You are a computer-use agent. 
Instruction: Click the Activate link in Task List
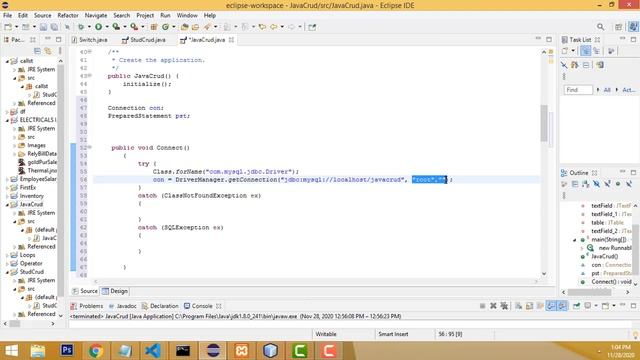[629, 90]
